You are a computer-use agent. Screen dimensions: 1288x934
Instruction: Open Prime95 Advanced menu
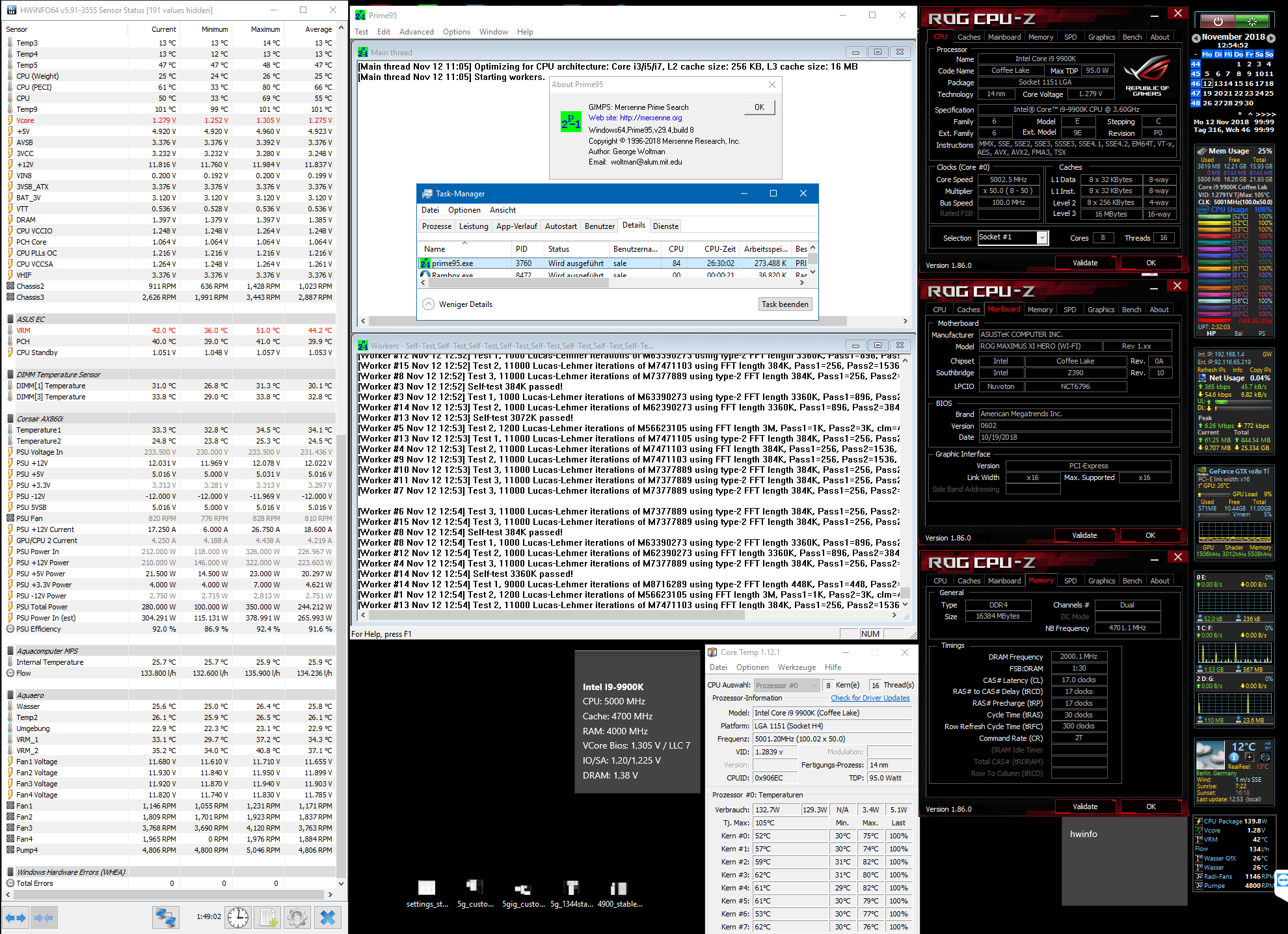tap(416, 32)
